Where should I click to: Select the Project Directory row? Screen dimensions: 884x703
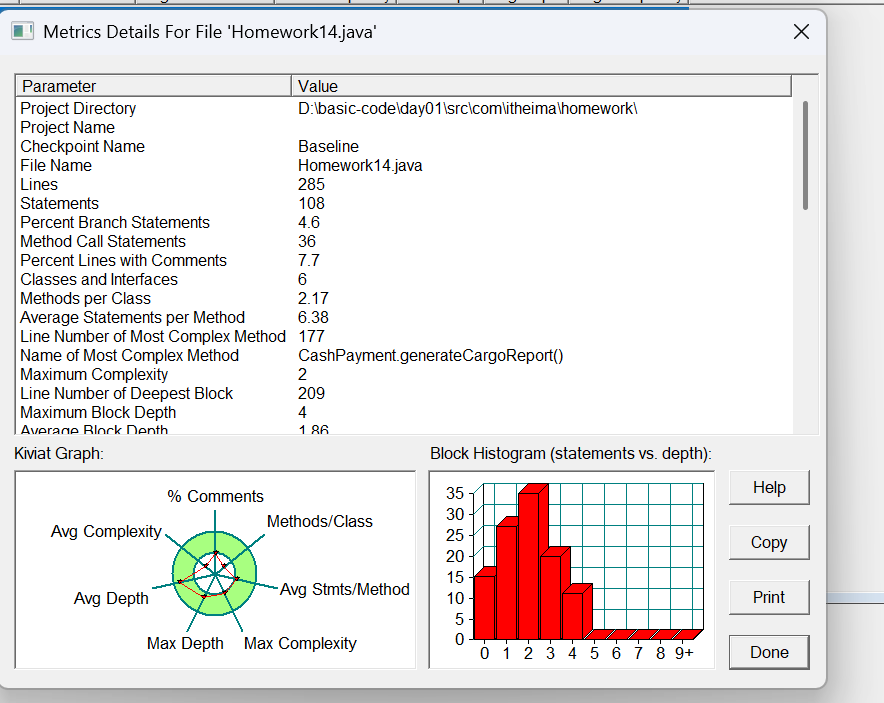[x=404, y=108]
